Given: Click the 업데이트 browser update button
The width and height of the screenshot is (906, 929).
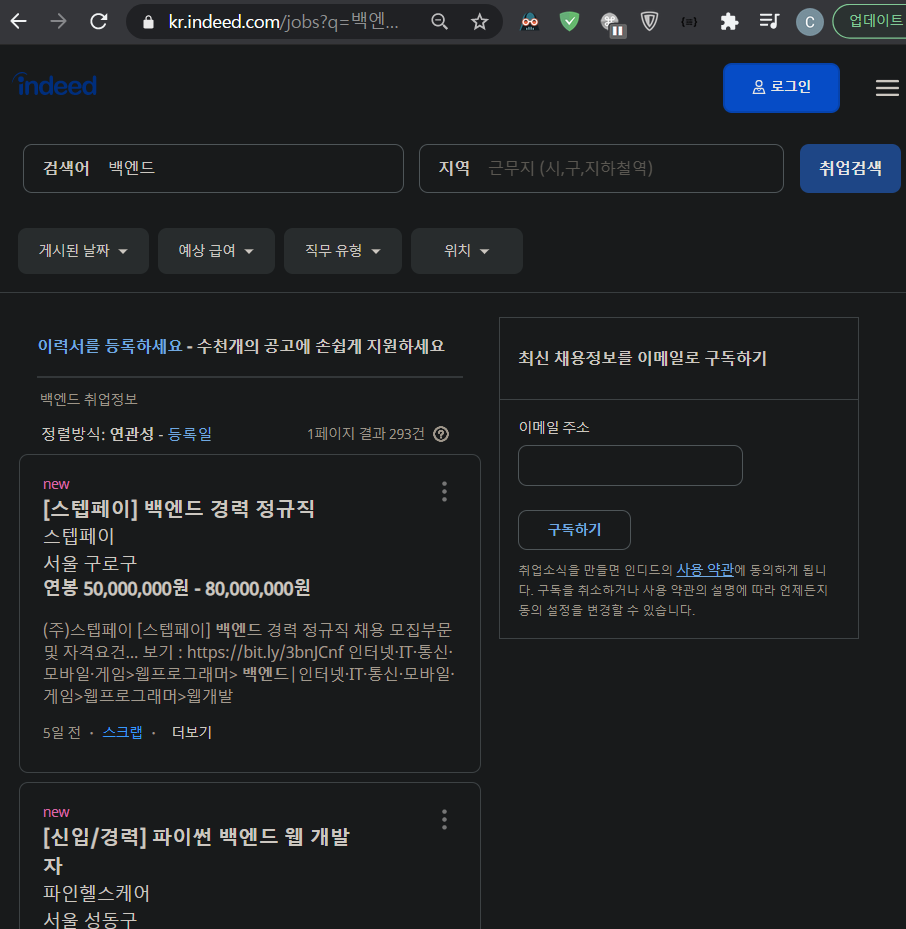Looking at the screenshot, I should click(869, 21).
